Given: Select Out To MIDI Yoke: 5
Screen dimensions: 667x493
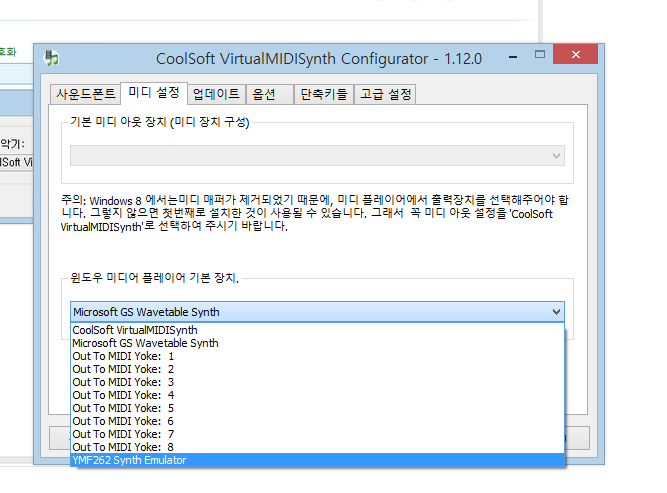Looking at the screenshot, I should pyautogui.click(x=317, y=408).
